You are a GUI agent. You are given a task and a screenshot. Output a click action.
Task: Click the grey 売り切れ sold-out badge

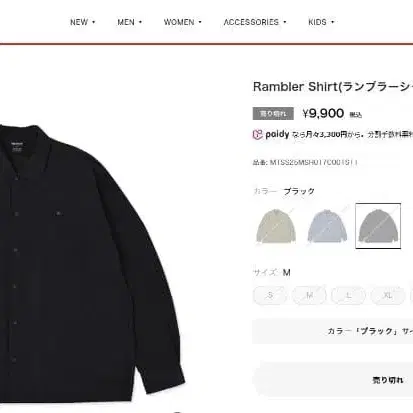point(273,114)
